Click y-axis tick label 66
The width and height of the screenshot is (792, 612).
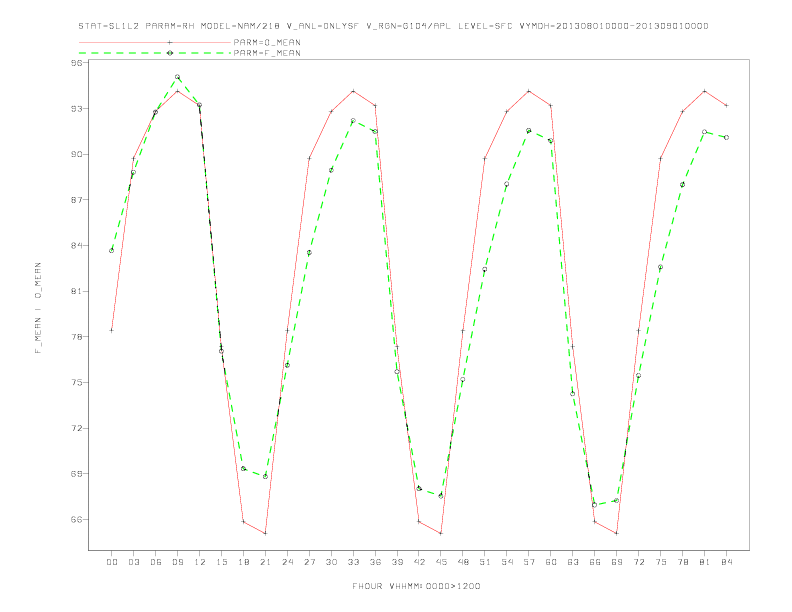(77, 520)
